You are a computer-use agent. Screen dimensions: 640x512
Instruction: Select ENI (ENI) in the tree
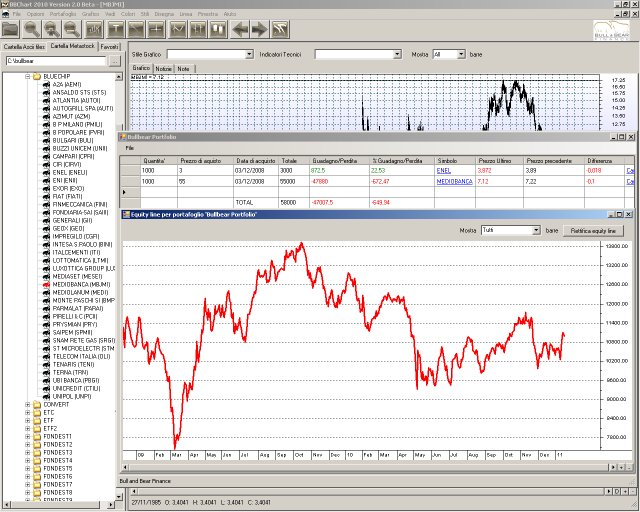[65, 180]
